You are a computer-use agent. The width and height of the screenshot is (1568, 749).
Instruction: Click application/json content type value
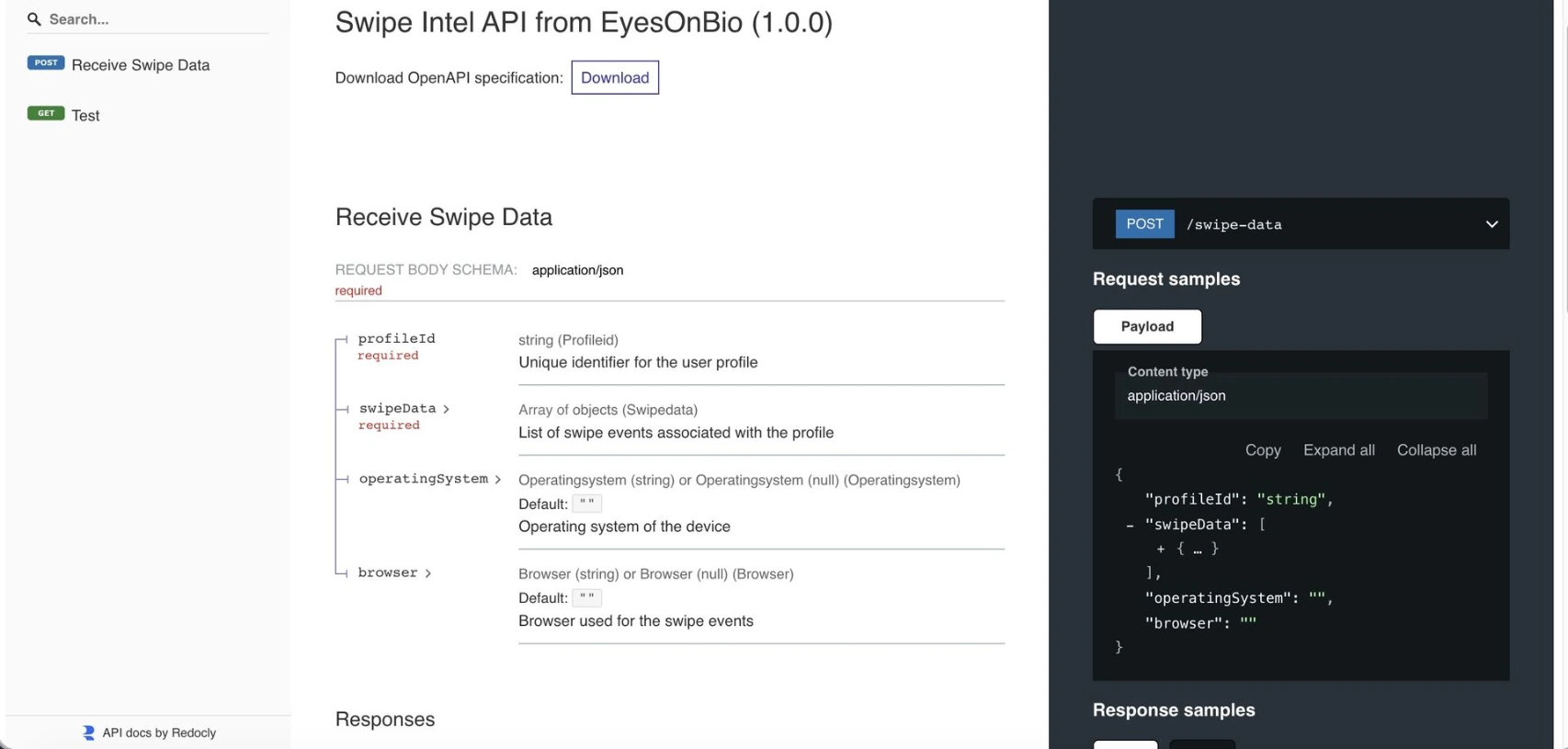coord(1176,396)
